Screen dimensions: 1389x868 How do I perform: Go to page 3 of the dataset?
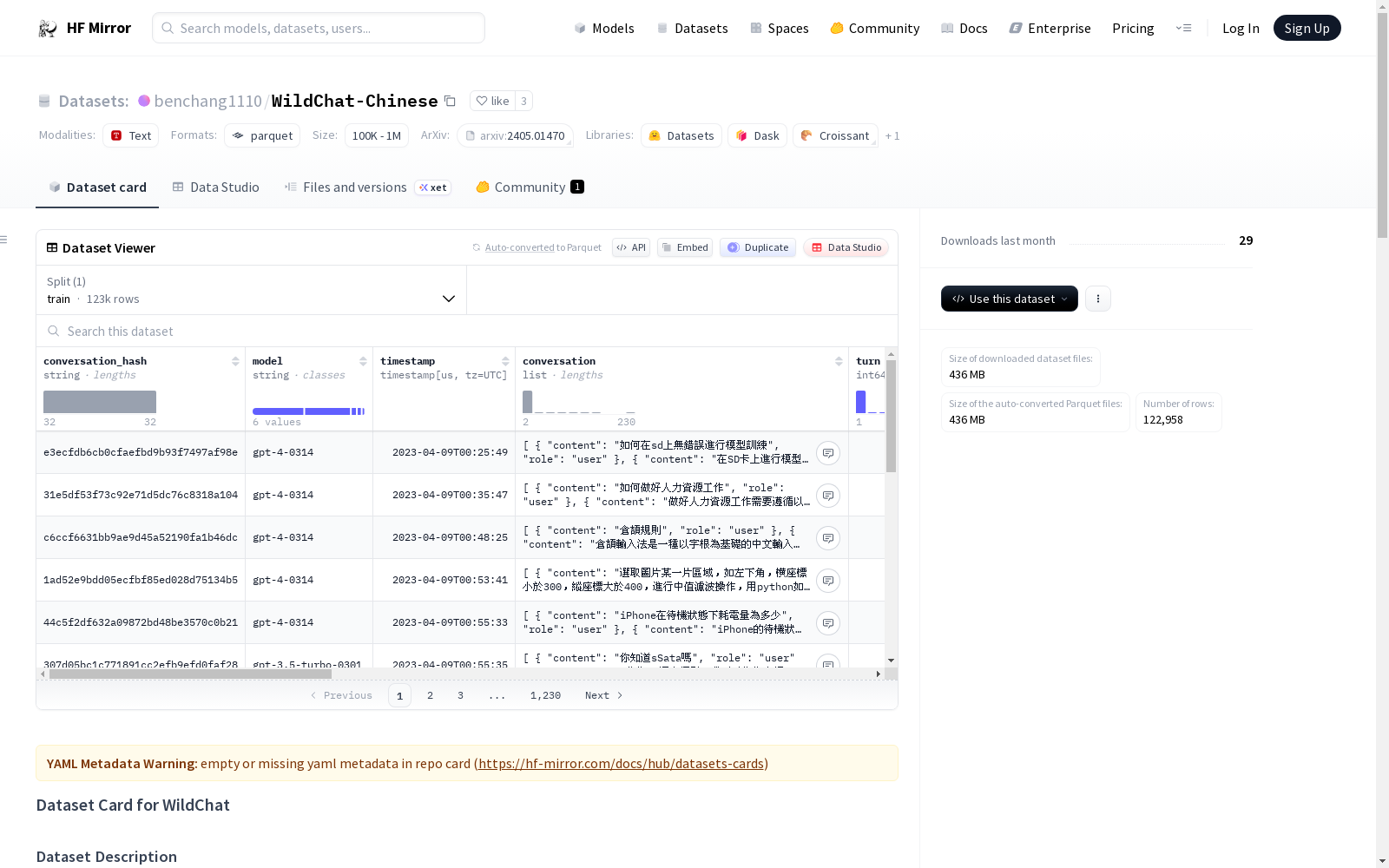[x=460, y=695]
